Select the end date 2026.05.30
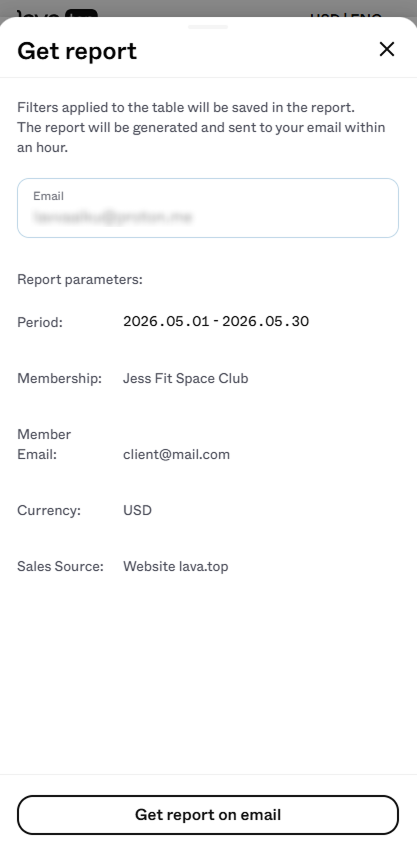The height and width of the screenshot is (852, 417). point(265,322)
